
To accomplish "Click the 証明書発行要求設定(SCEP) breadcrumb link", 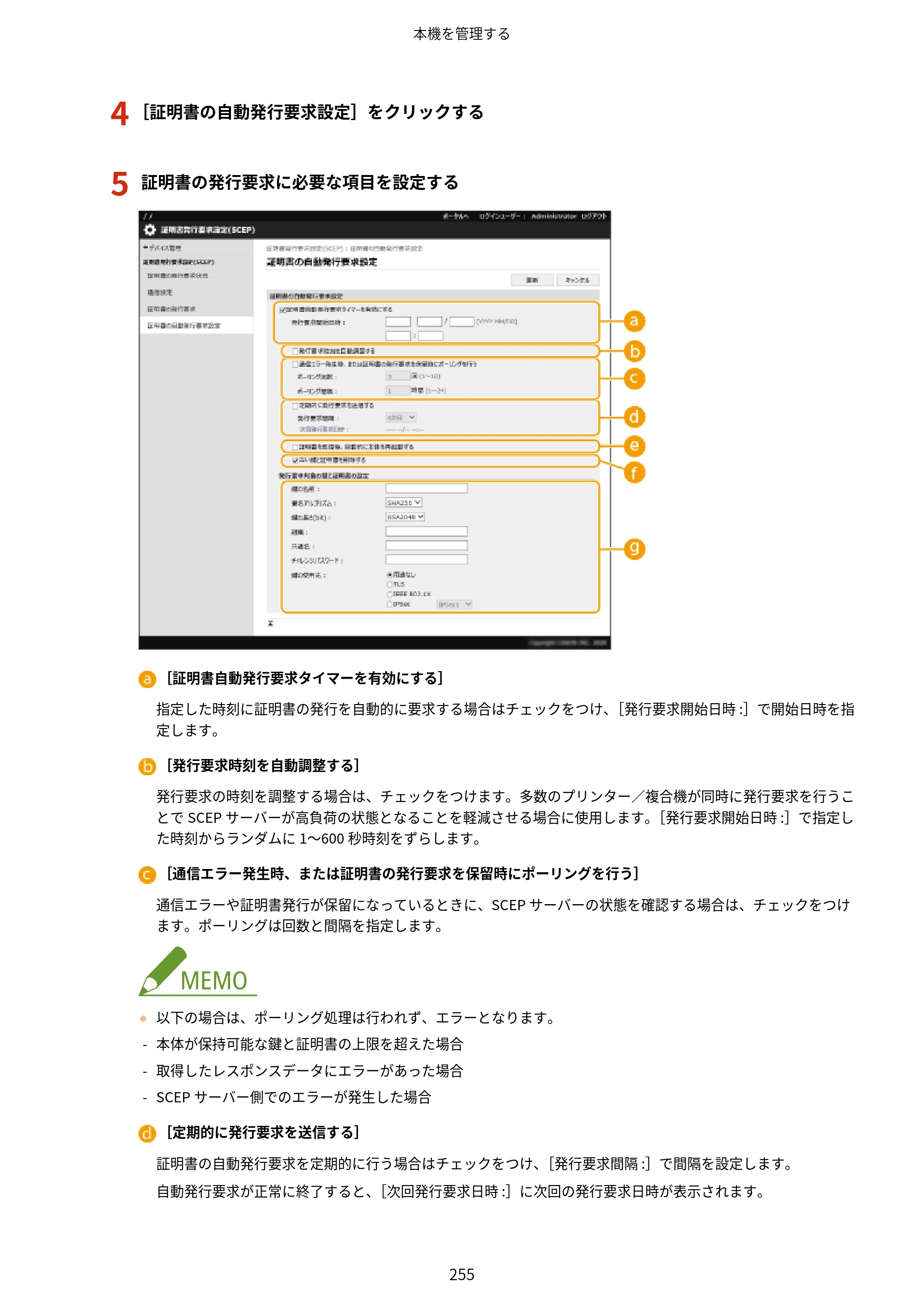I will [306, 249].
